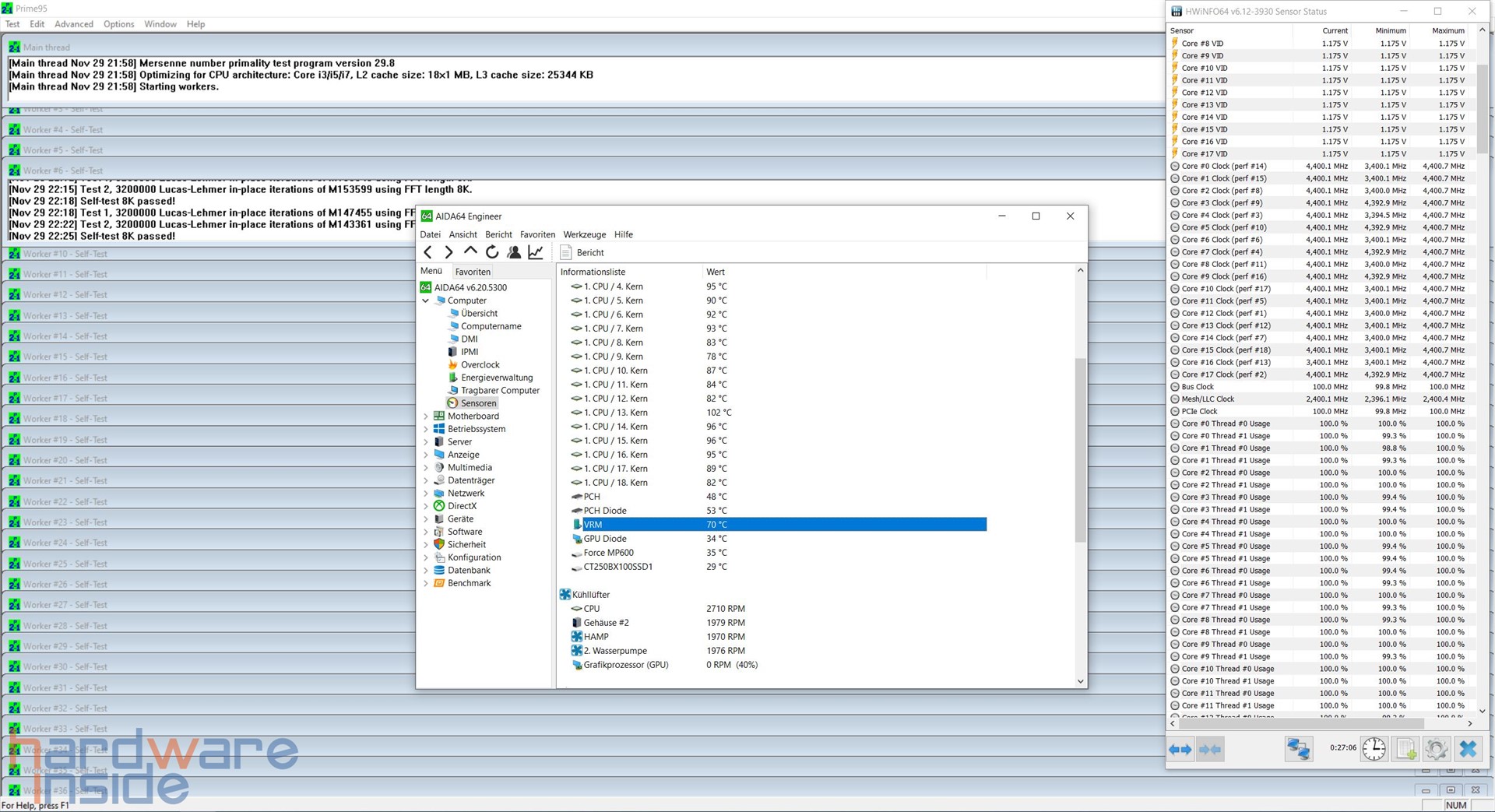Click HWiNFO horizontal scroll right arrow
The width and height of the screenshot is (1495, 812).
[1469, 723]
